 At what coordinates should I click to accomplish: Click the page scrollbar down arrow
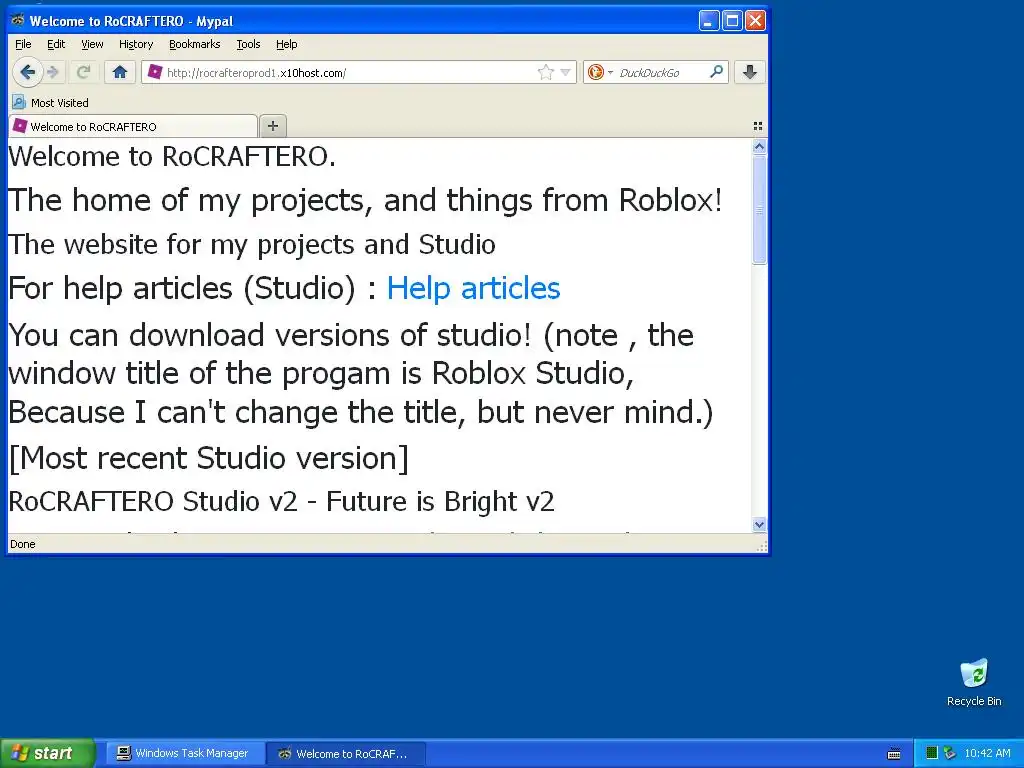tap(759, 524)
